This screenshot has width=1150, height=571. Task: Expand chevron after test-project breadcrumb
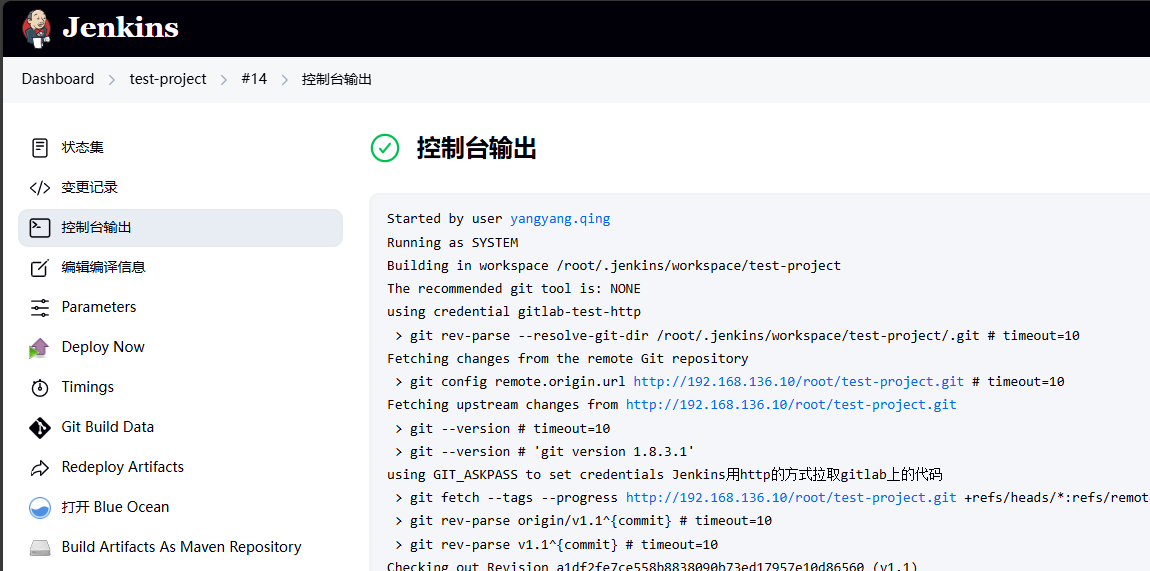tap(224, 80)
